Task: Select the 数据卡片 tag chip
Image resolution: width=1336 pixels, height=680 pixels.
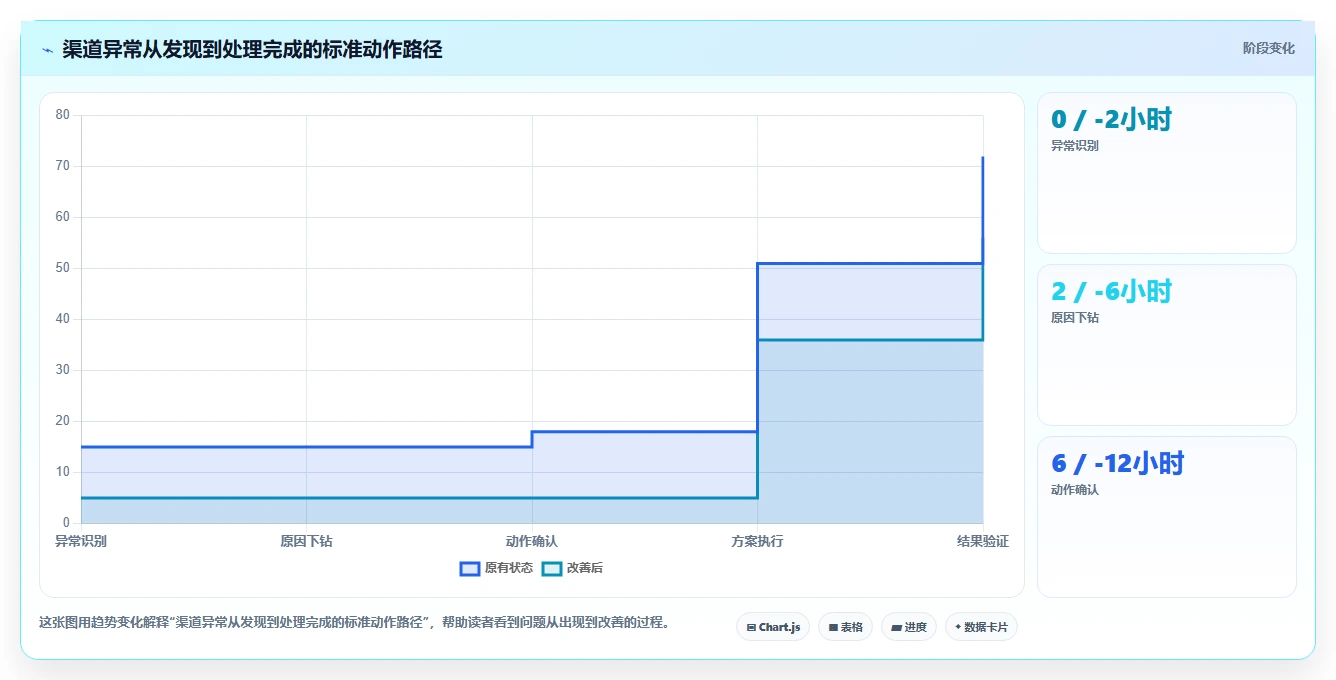Action: coord(981,627)
